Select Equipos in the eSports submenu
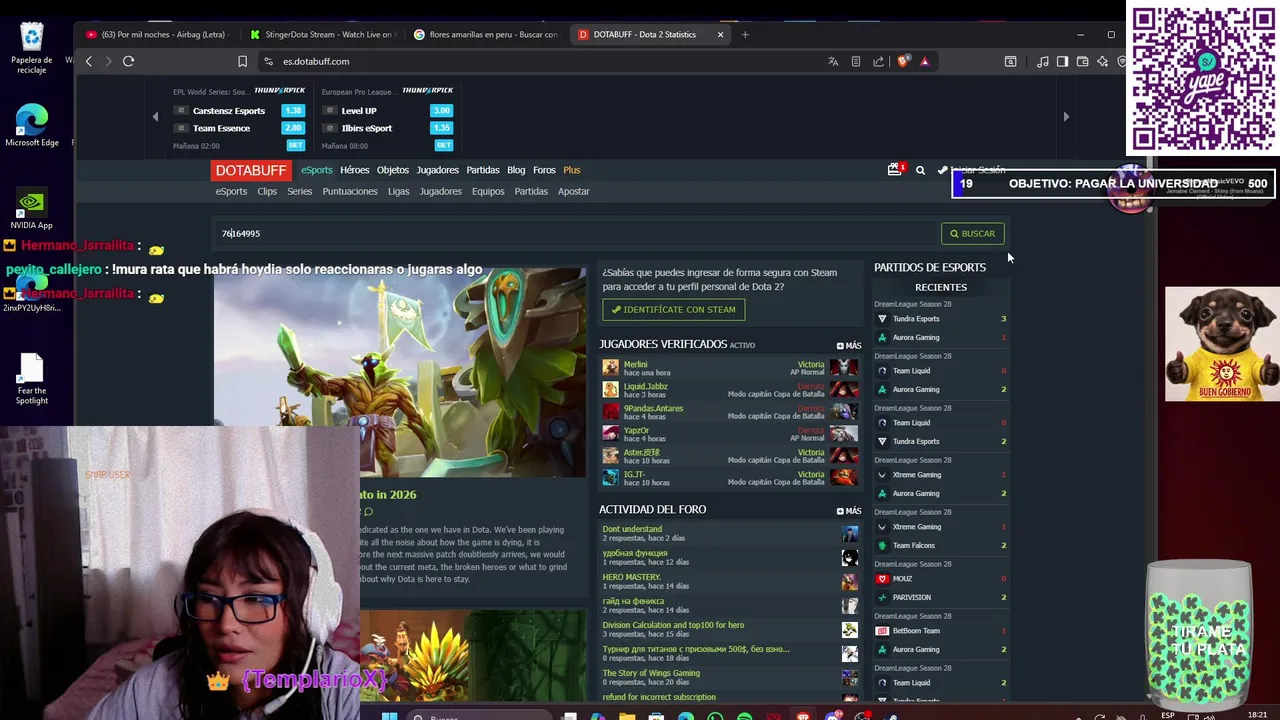 pyautogui.click(x=488, y=191)
